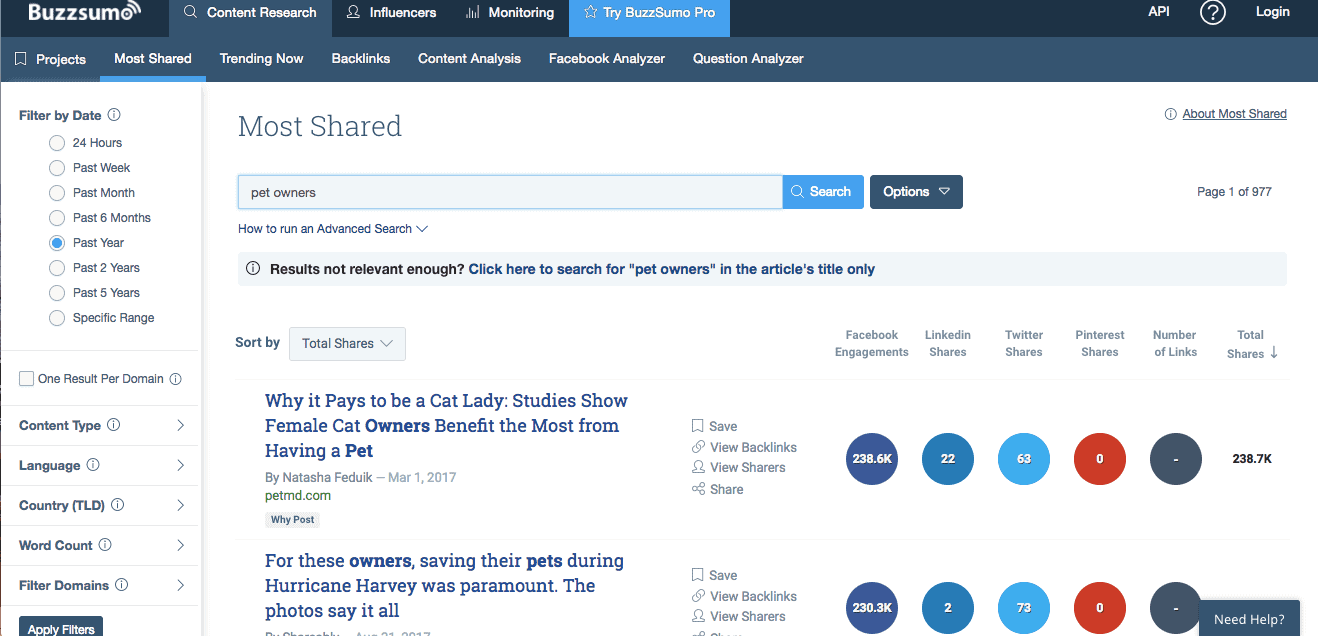1318x636 pixels.
Task: Click the info icon in Results not relevant banner
Action: [x=253, y=269]
